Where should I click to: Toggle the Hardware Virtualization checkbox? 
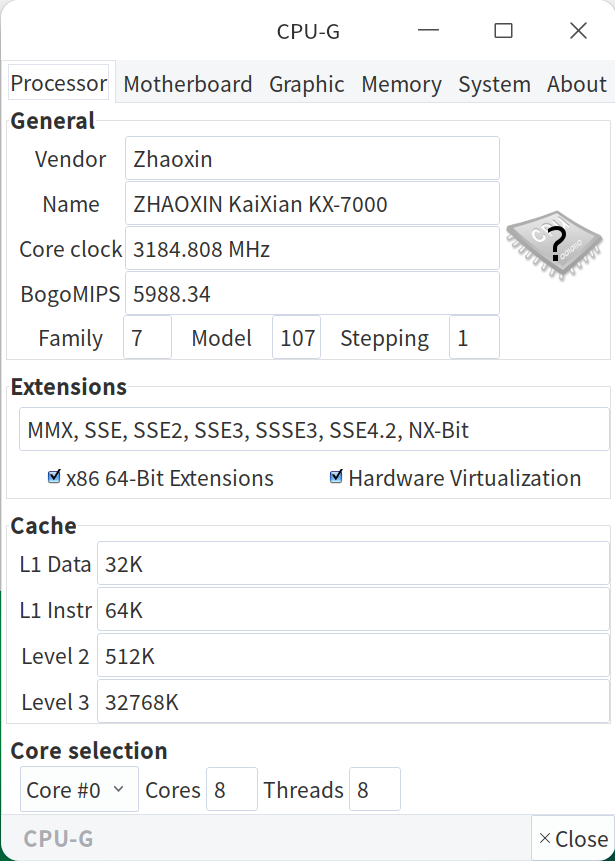tap(337, 478)
